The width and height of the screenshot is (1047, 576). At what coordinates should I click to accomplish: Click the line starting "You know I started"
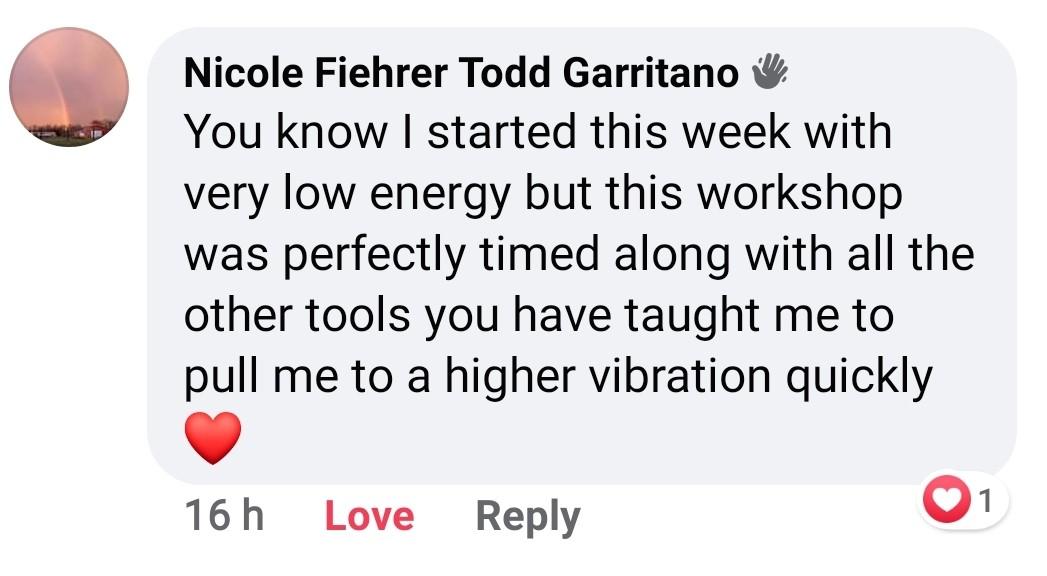pos(538,132)
